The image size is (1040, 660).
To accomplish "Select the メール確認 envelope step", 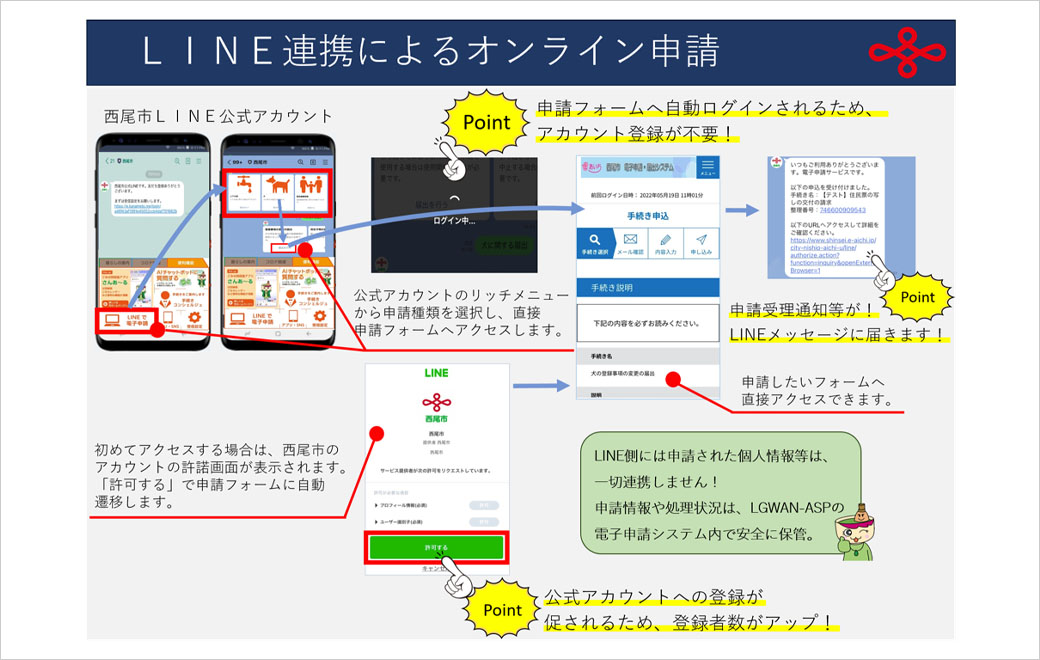I will 631,243.
